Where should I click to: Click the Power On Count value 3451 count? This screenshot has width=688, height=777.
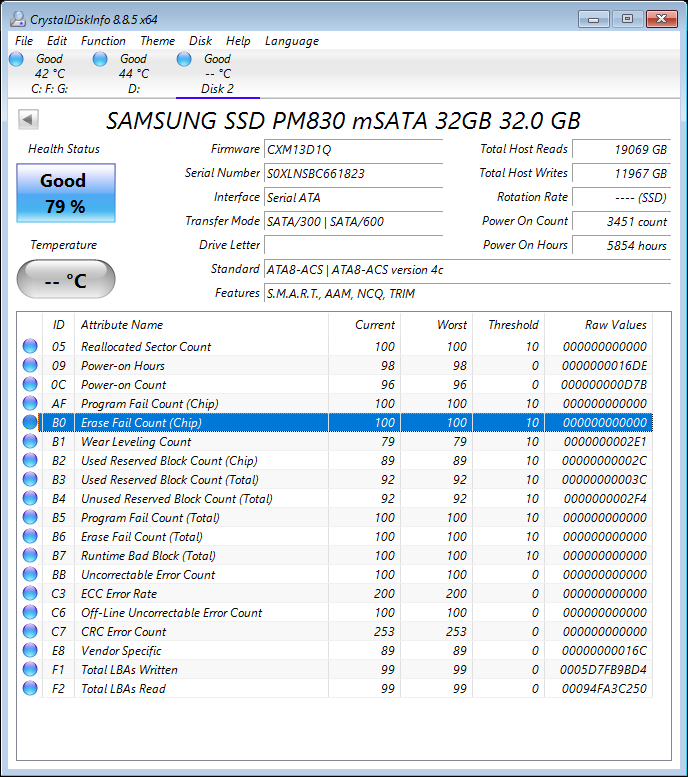click(622, 221)
